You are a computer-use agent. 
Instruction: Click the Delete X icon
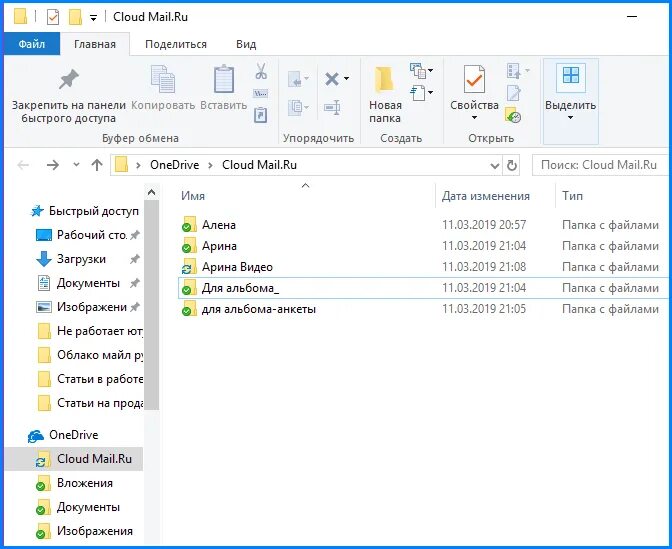click(x=332, y=79)
